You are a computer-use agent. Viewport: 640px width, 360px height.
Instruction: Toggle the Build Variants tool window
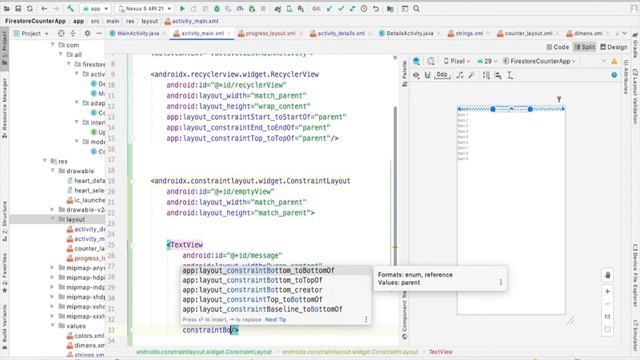tap(4, 327)
